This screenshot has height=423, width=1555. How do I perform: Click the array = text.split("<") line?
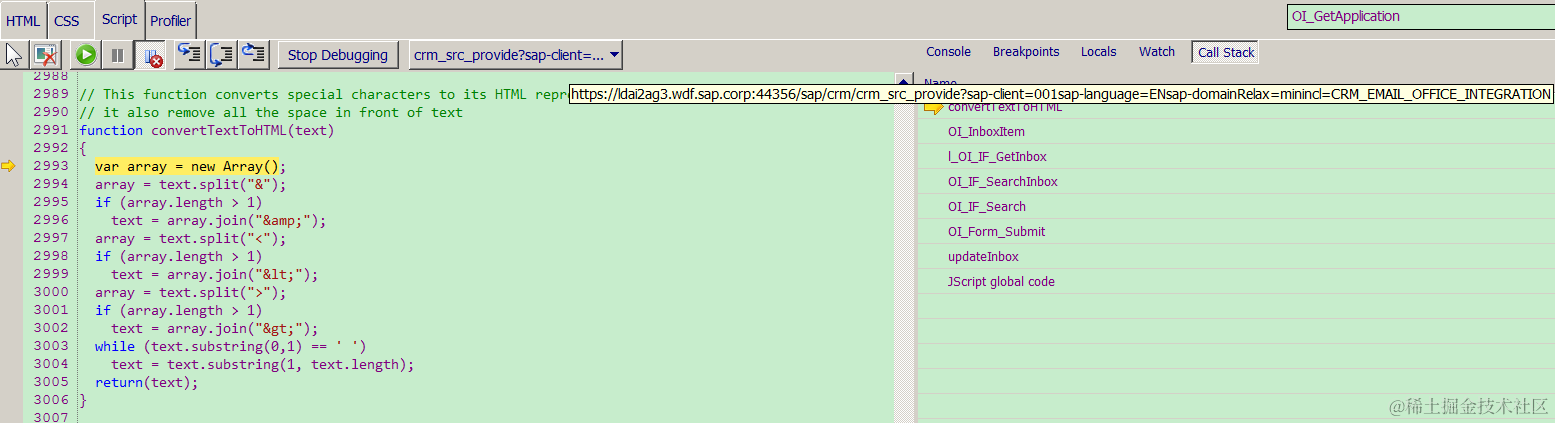pos(191,239)
